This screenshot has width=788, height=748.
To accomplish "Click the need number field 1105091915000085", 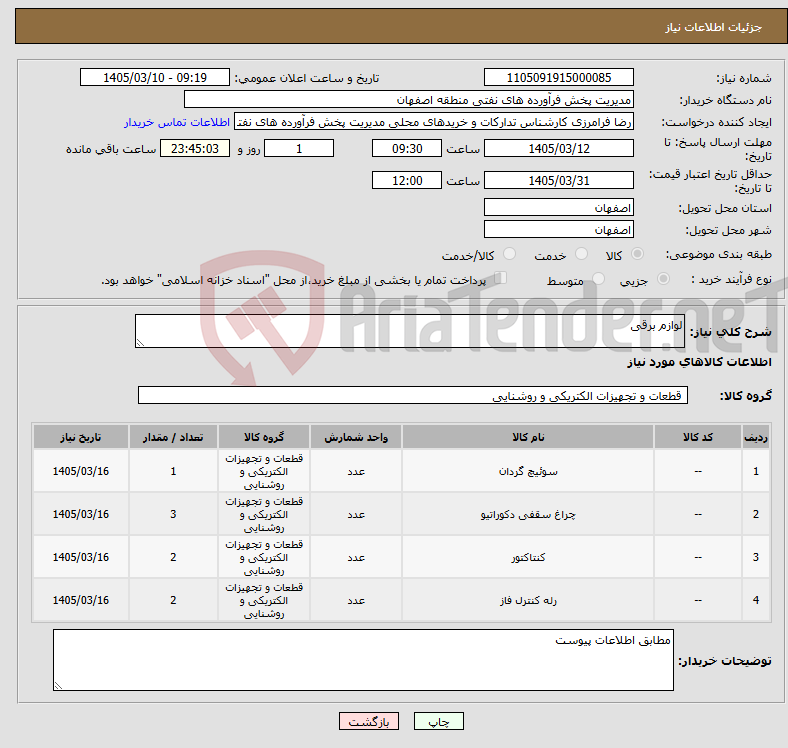I will pyautogui.click(x=559, y=77).
